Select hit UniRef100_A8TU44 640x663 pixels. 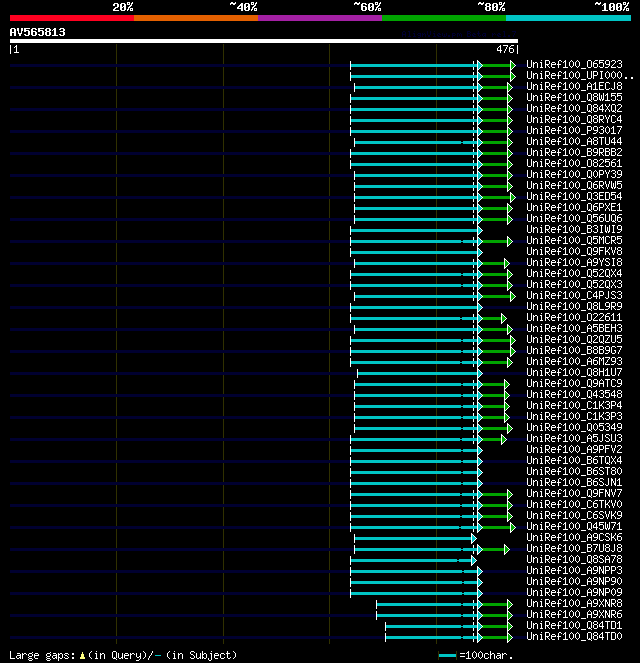click(574, 141)
